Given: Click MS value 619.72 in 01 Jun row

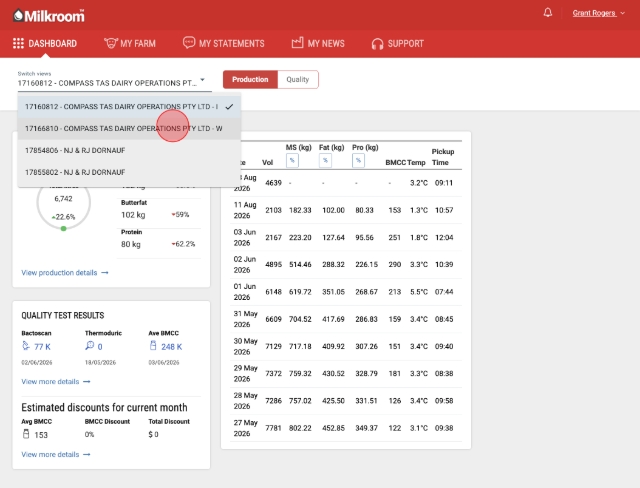Looking at the screenshot, I should coord(300,292).
